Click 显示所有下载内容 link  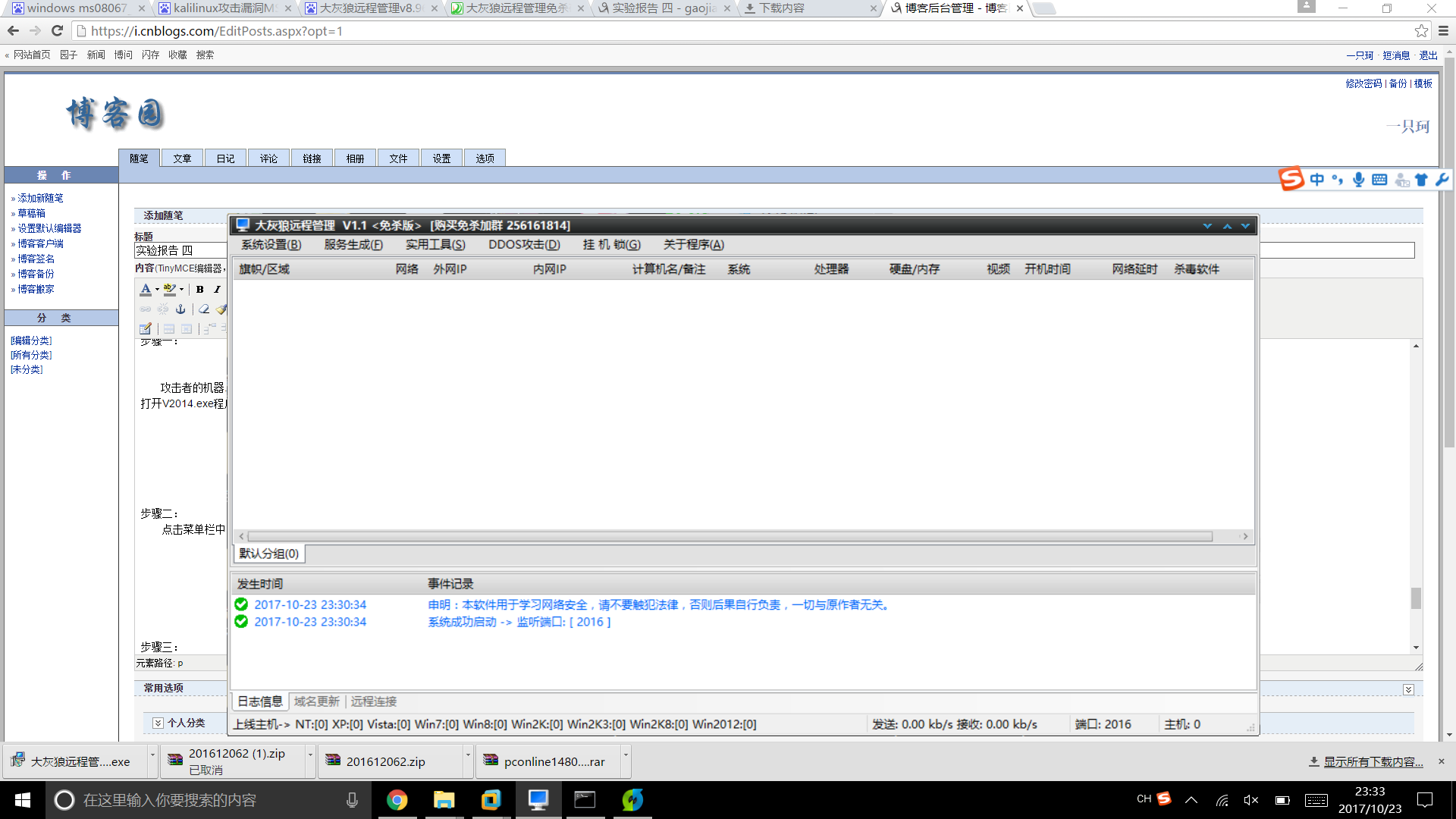pyautogui.click(x=1373, y=761)
